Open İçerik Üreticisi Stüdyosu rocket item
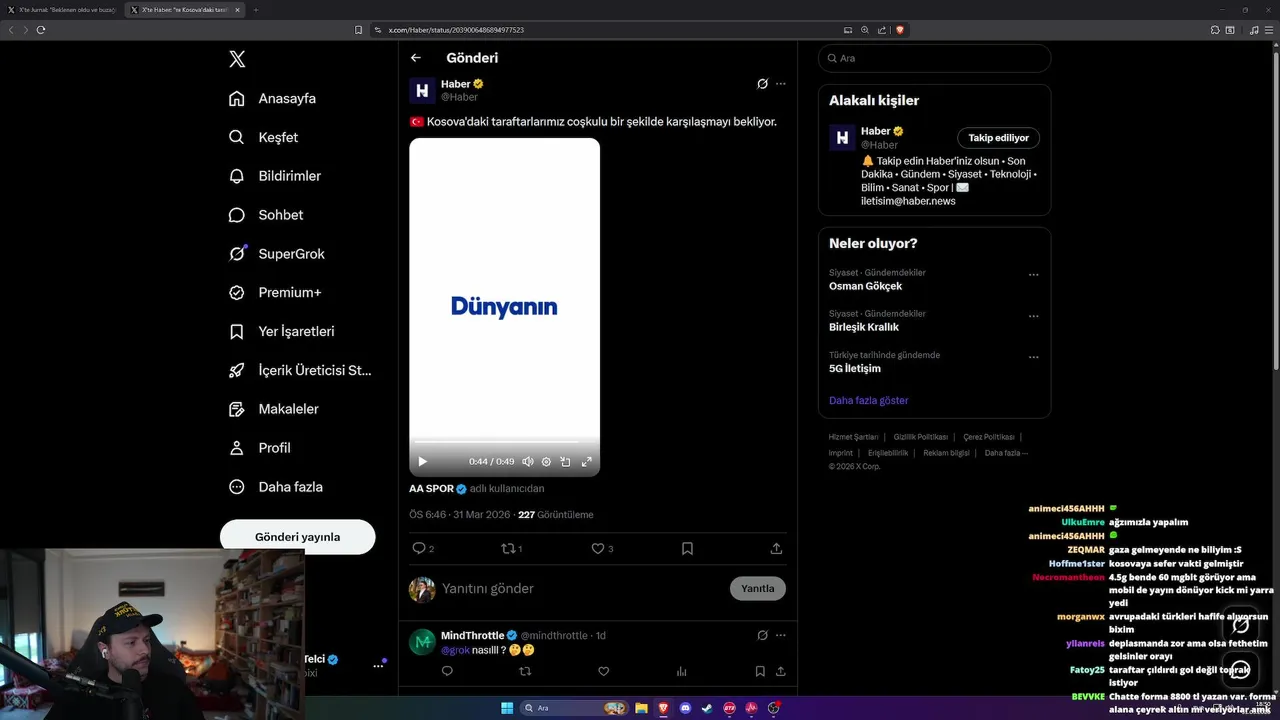This screenshot has height=720, width=1280. pos(300,370)
